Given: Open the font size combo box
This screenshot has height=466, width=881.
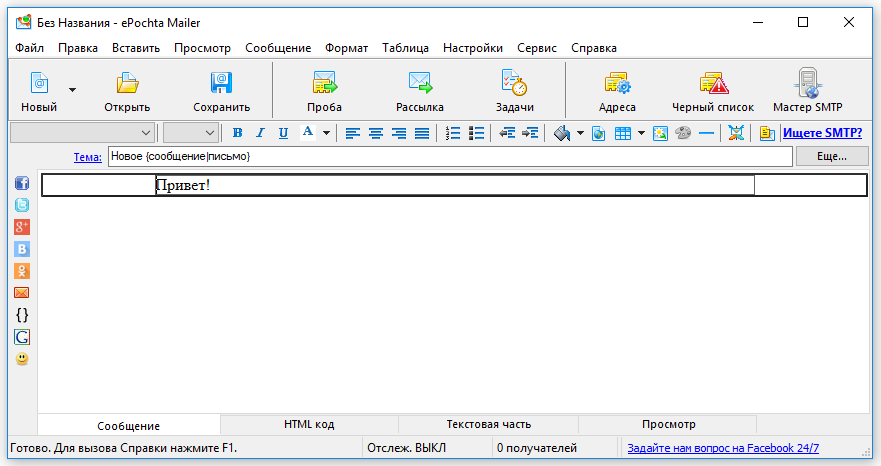Looking at the screenshot, I should click(x=191, y=133).
